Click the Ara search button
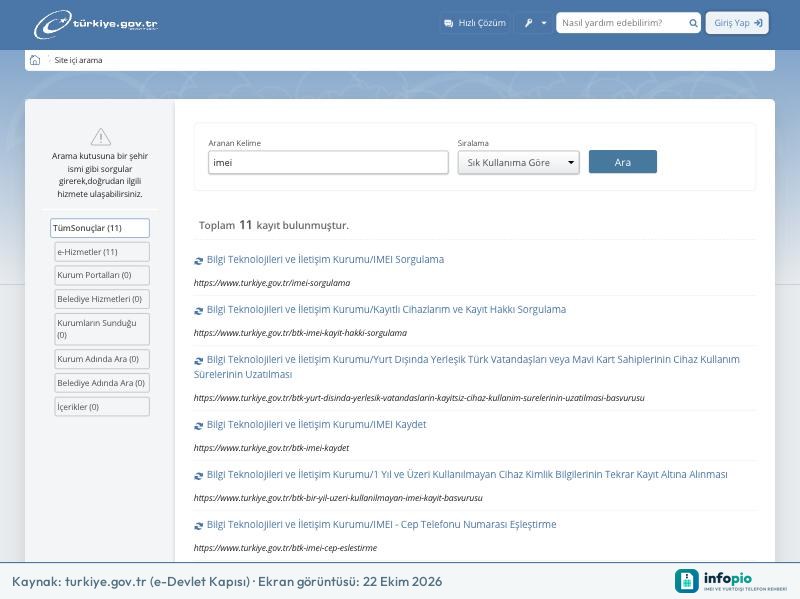The width and height of the screenshot is (800, 599). [x=622, y=162]
